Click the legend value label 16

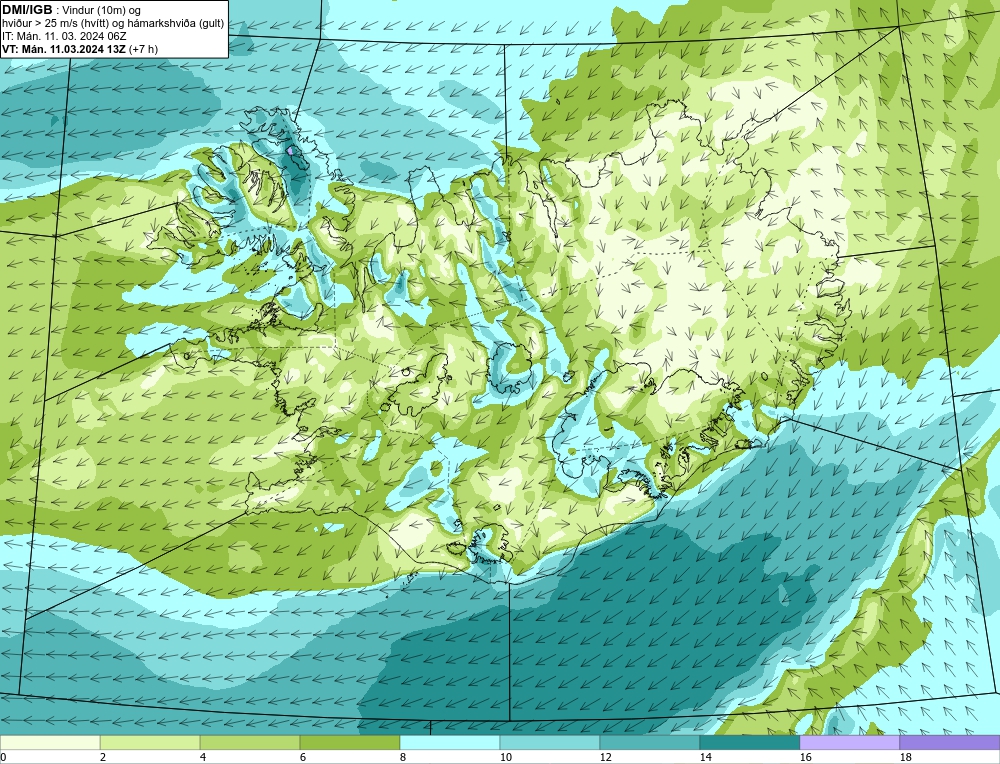click(806, 757)
